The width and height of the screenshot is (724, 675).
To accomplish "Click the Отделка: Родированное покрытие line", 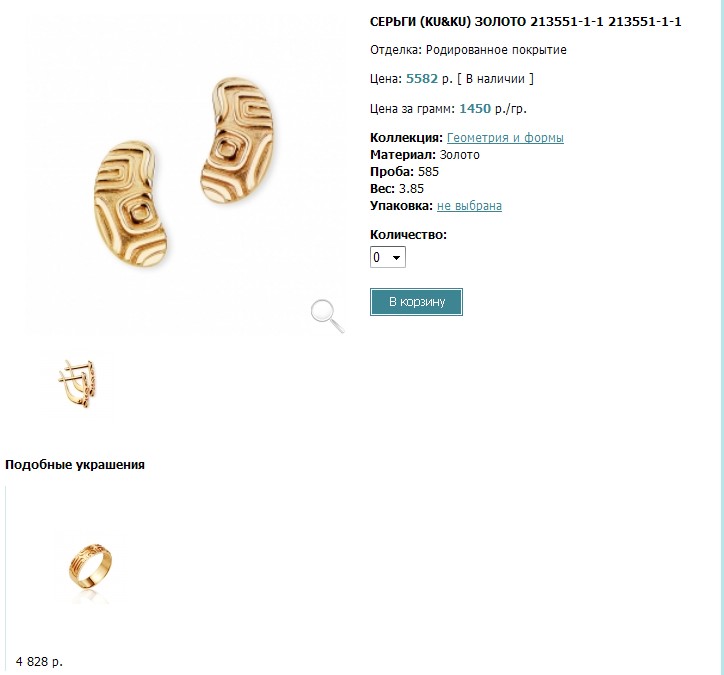I will [468, 49].
